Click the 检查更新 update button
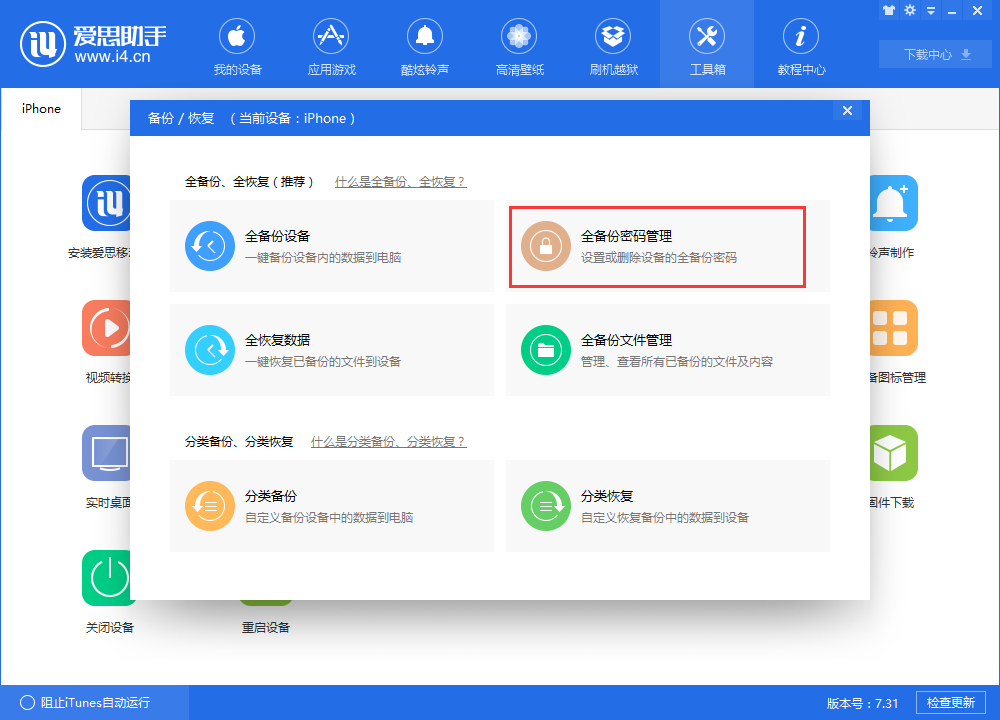The height and width of the screenshot is (720, 1000). 952,702
